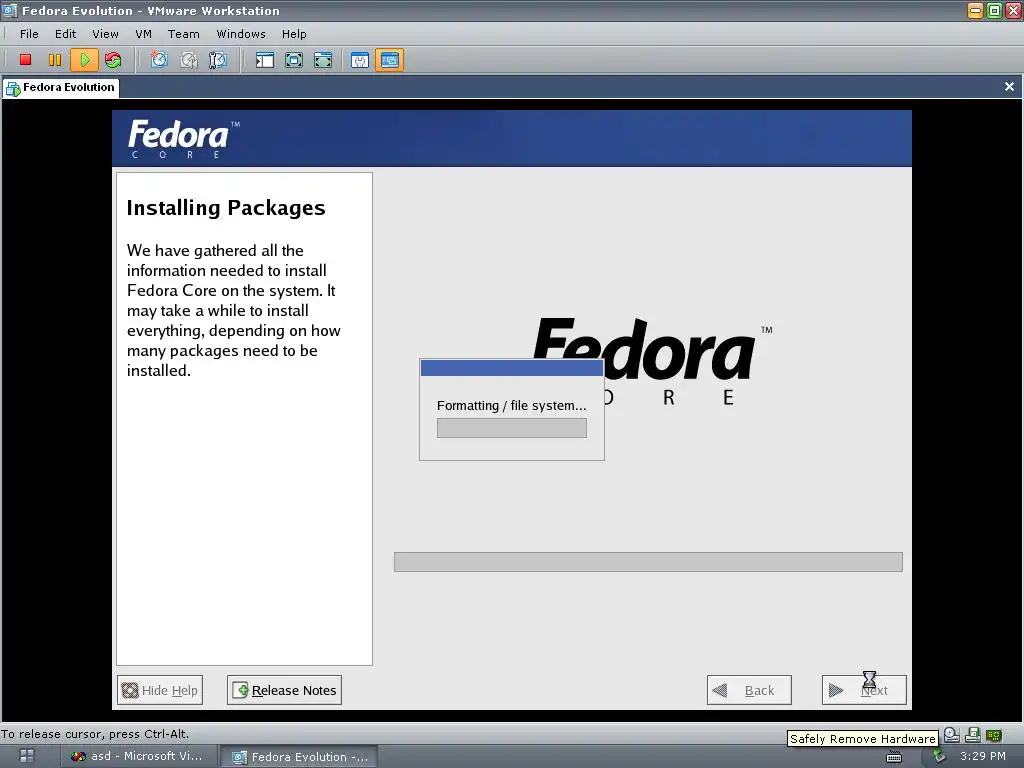
Task: Click the Revert to Snapshot icon
Action: [x=189, y=60]
